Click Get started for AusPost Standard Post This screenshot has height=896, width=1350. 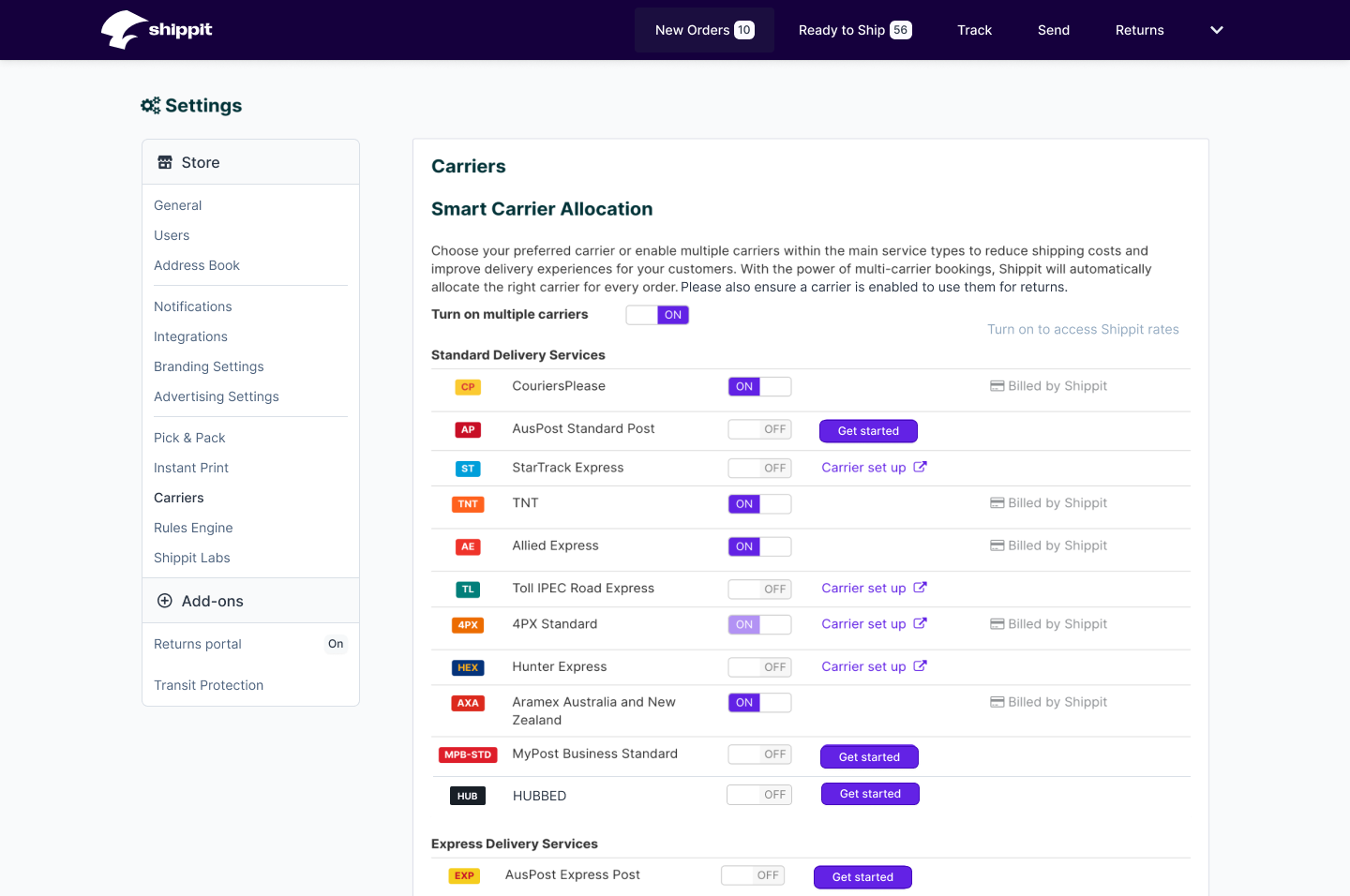(x=868, y=431)
